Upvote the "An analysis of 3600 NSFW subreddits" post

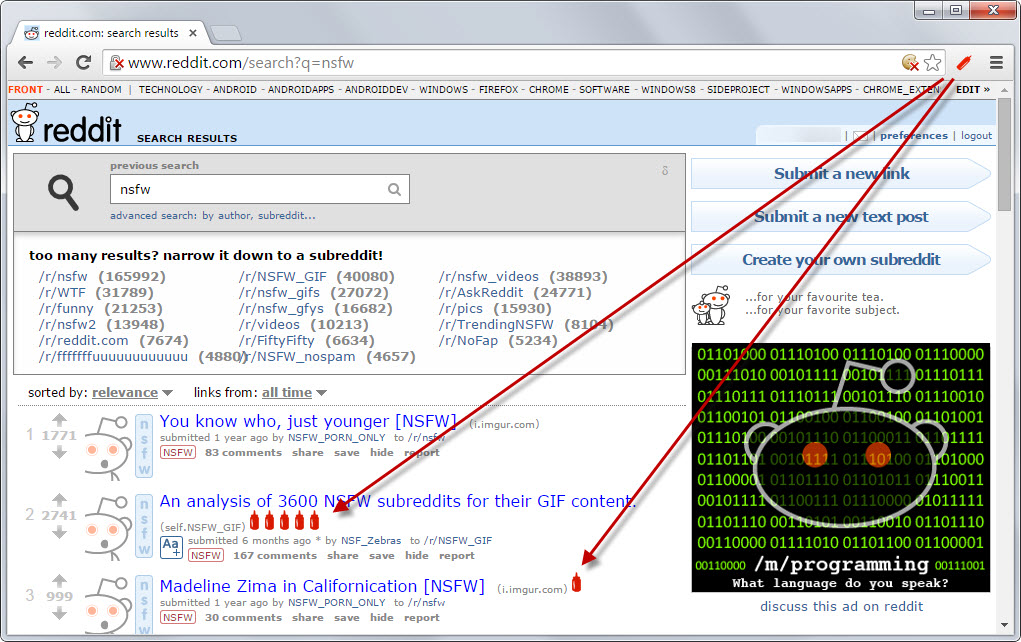click(x=59, y=499)
